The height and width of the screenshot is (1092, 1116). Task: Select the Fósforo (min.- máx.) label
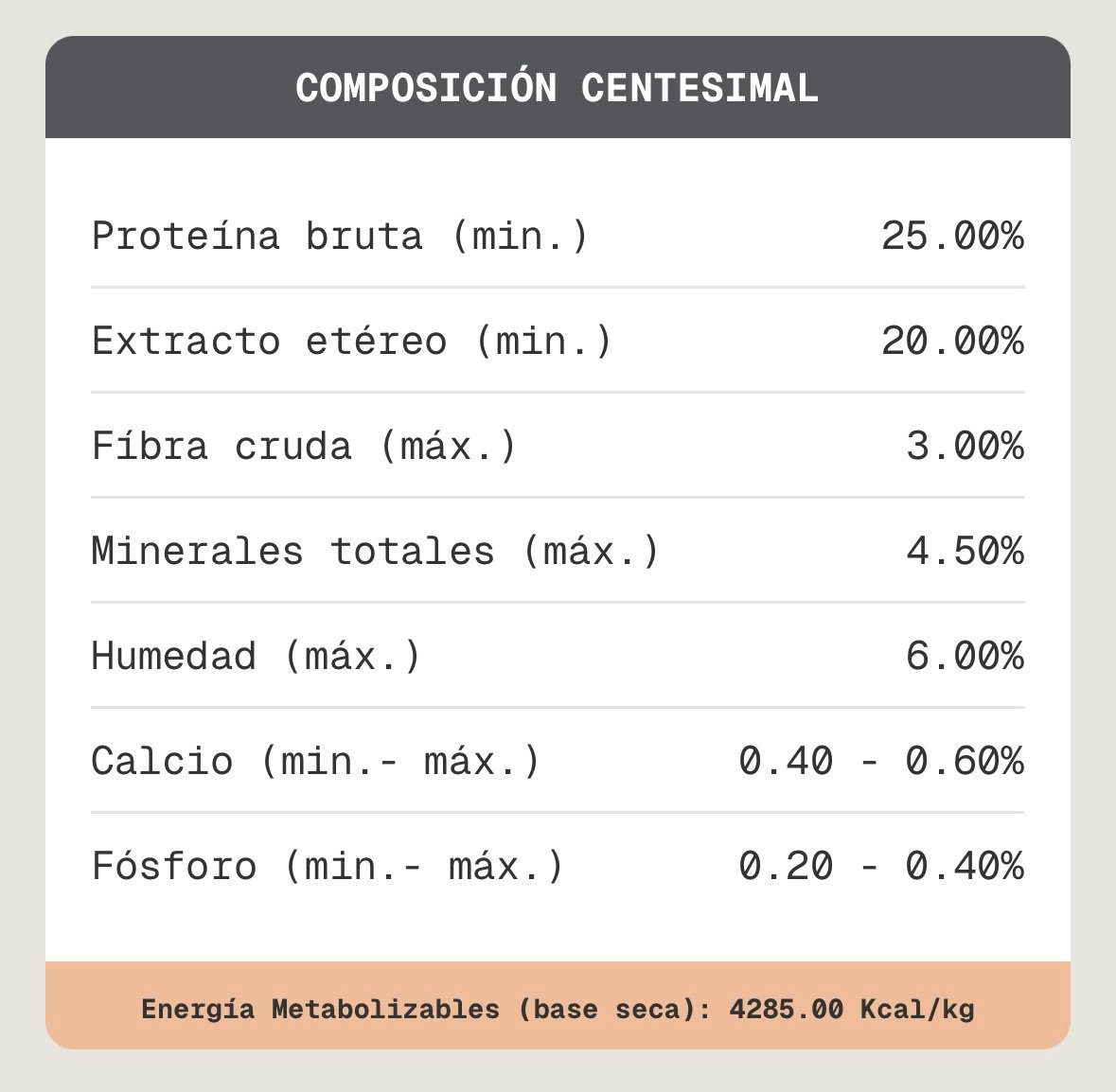click(328, 867)
